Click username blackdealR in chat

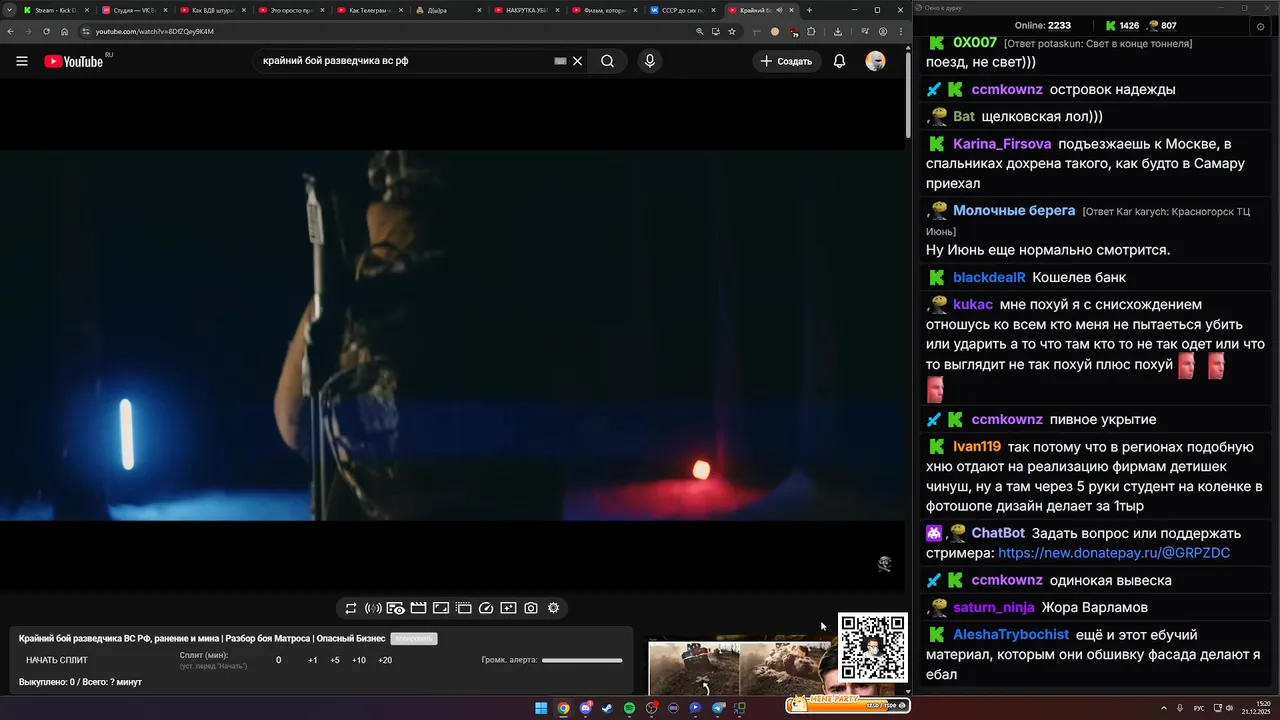(989, 277)
